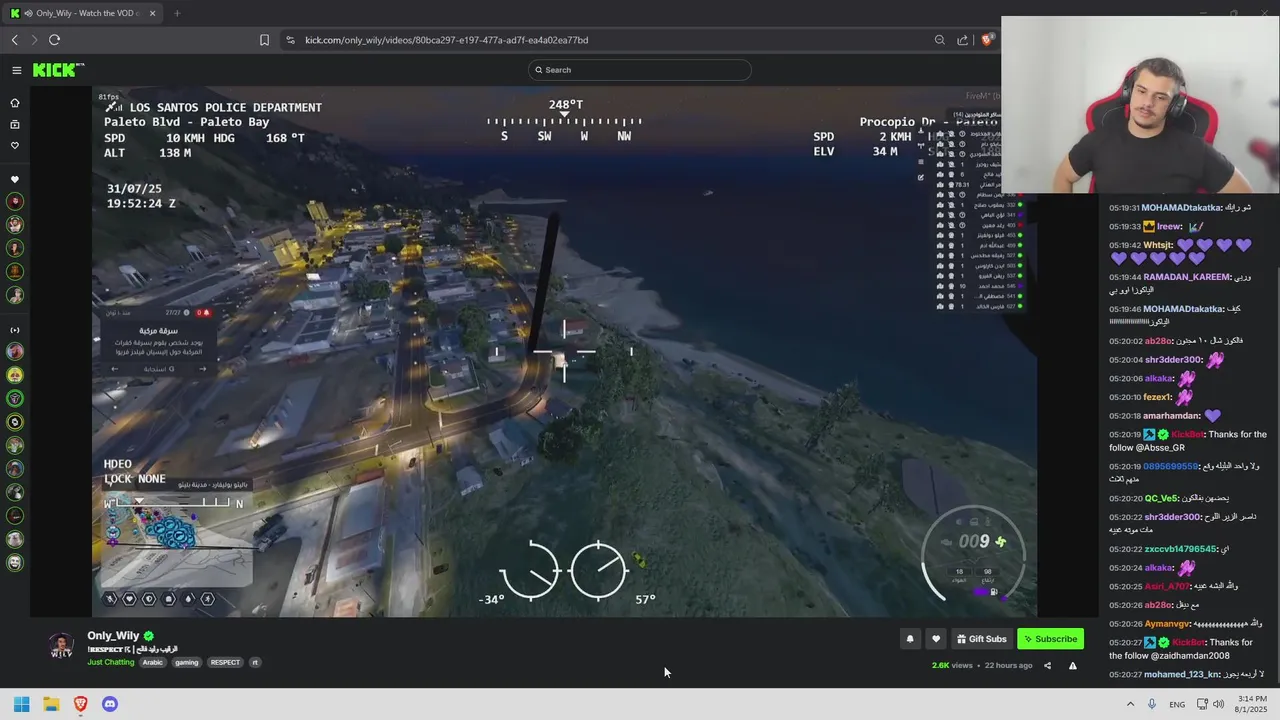Open File Explorer from the taskbar
The height and width of the screenshot is (720, 1280).
(x=51, y=704)
